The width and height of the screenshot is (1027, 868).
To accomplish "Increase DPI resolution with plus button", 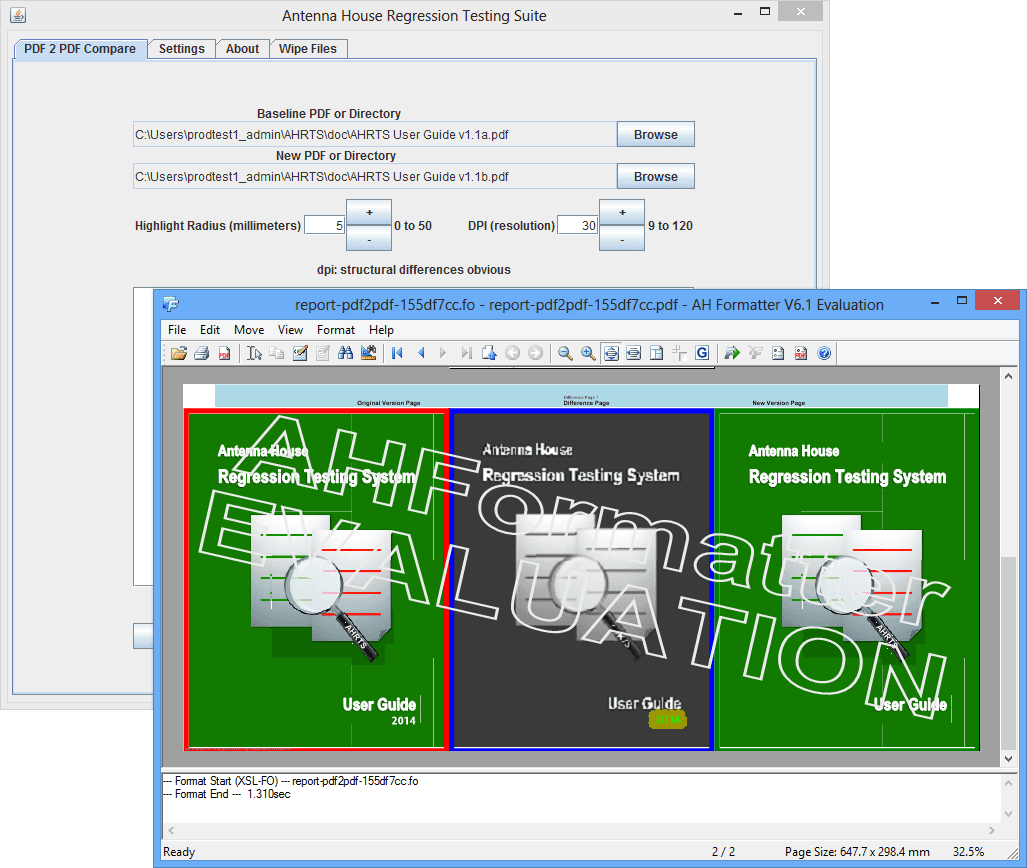I will (622, 212).
